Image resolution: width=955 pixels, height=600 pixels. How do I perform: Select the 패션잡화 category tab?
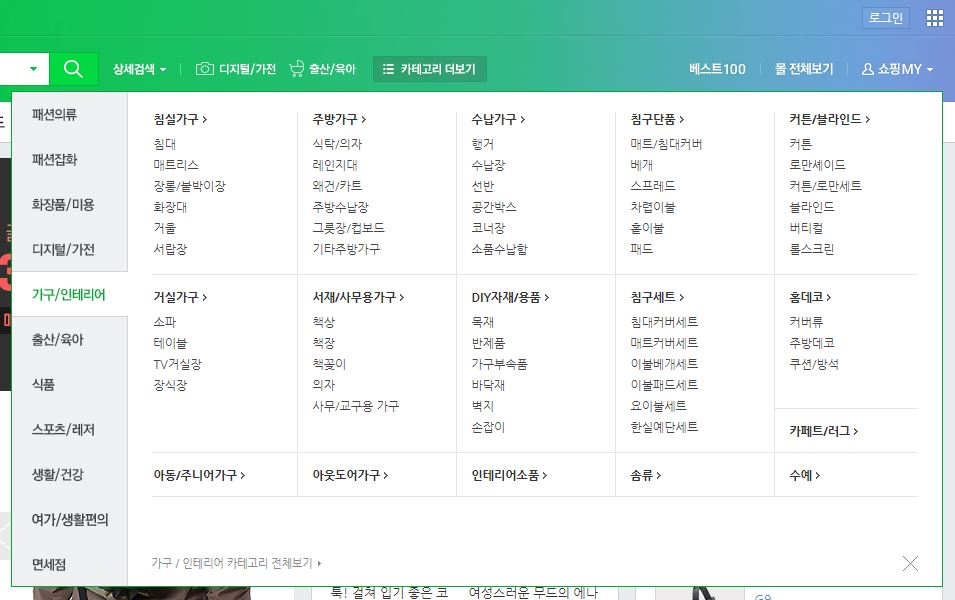tap(69, 160)
